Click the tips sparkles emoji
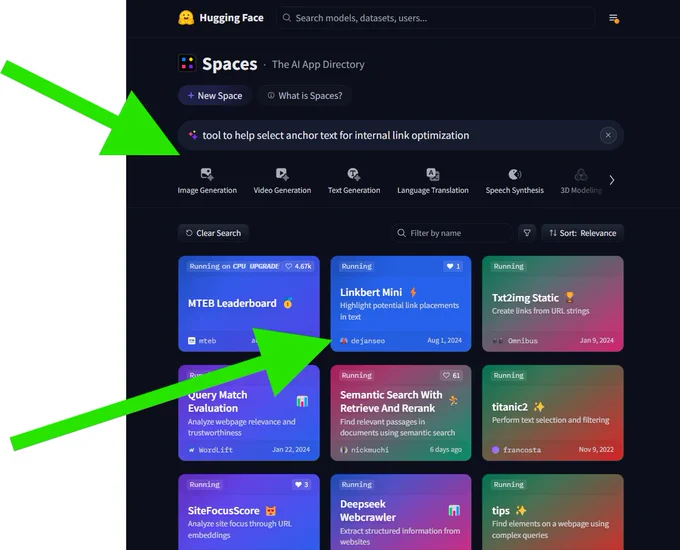 [521, 511]
